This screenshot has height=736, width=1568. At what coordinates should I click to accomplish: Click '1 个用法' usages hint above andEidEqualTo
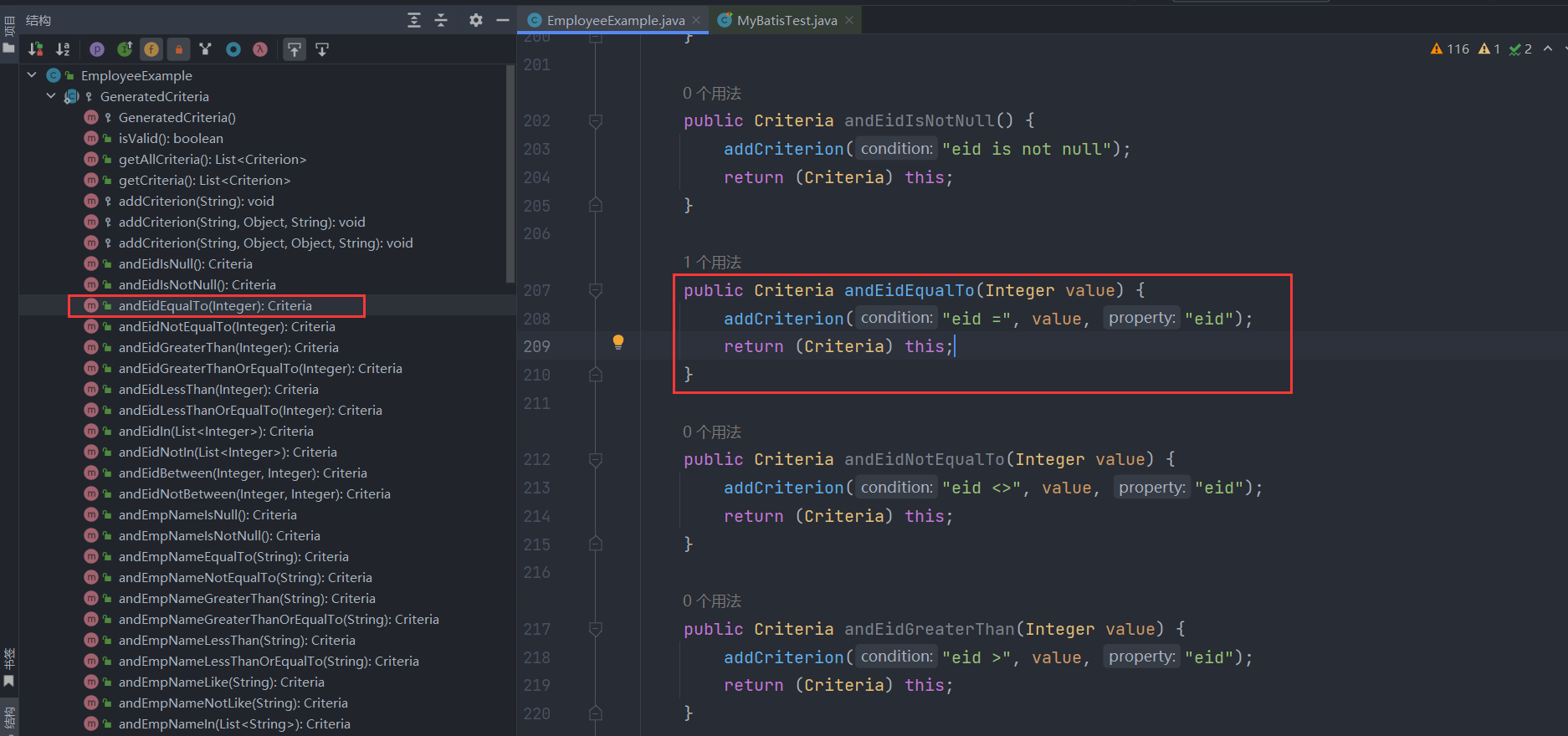click(x=712, y=263)
